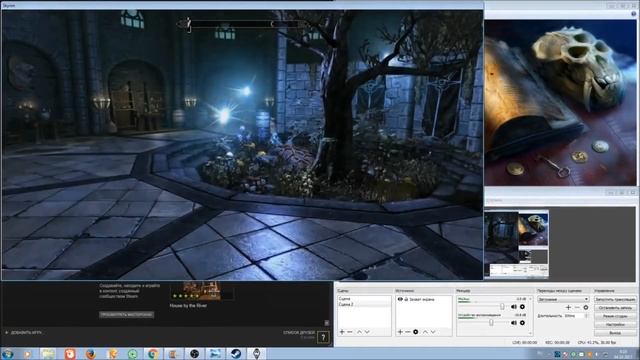Open Google Chrome from the taskbar
This screenshot has height=360, width=640.
coord(153,353)
